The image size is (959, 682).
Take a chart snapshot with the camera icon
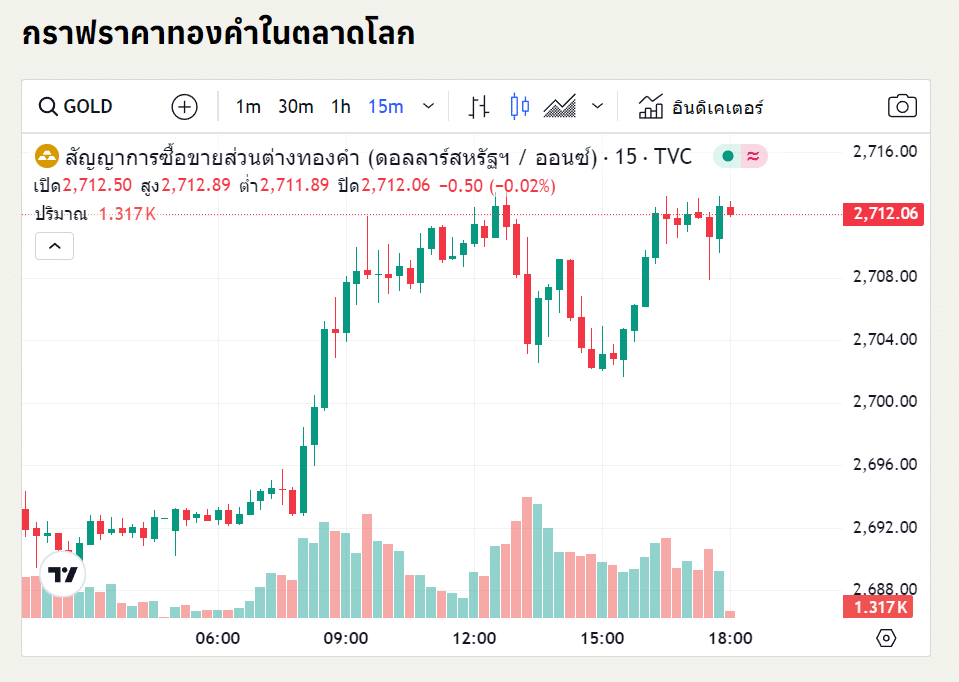pyautogui.click(x=901, y=106)
